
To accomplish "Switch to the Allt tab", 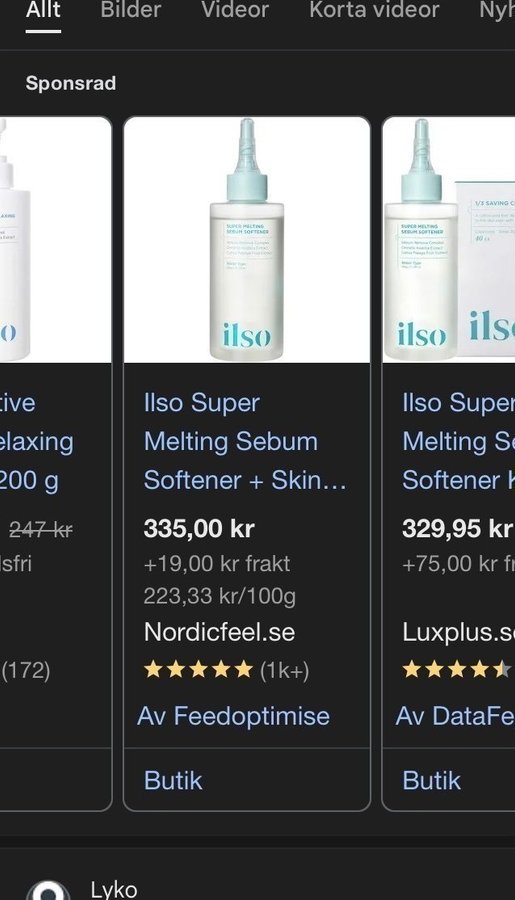I will coord(43,10).
